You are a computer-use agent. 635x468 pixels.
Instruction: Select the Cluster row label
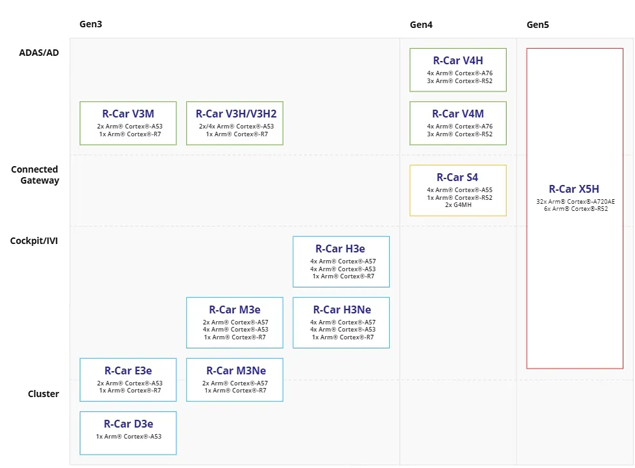pyautogui.click(x=43, y=394)
